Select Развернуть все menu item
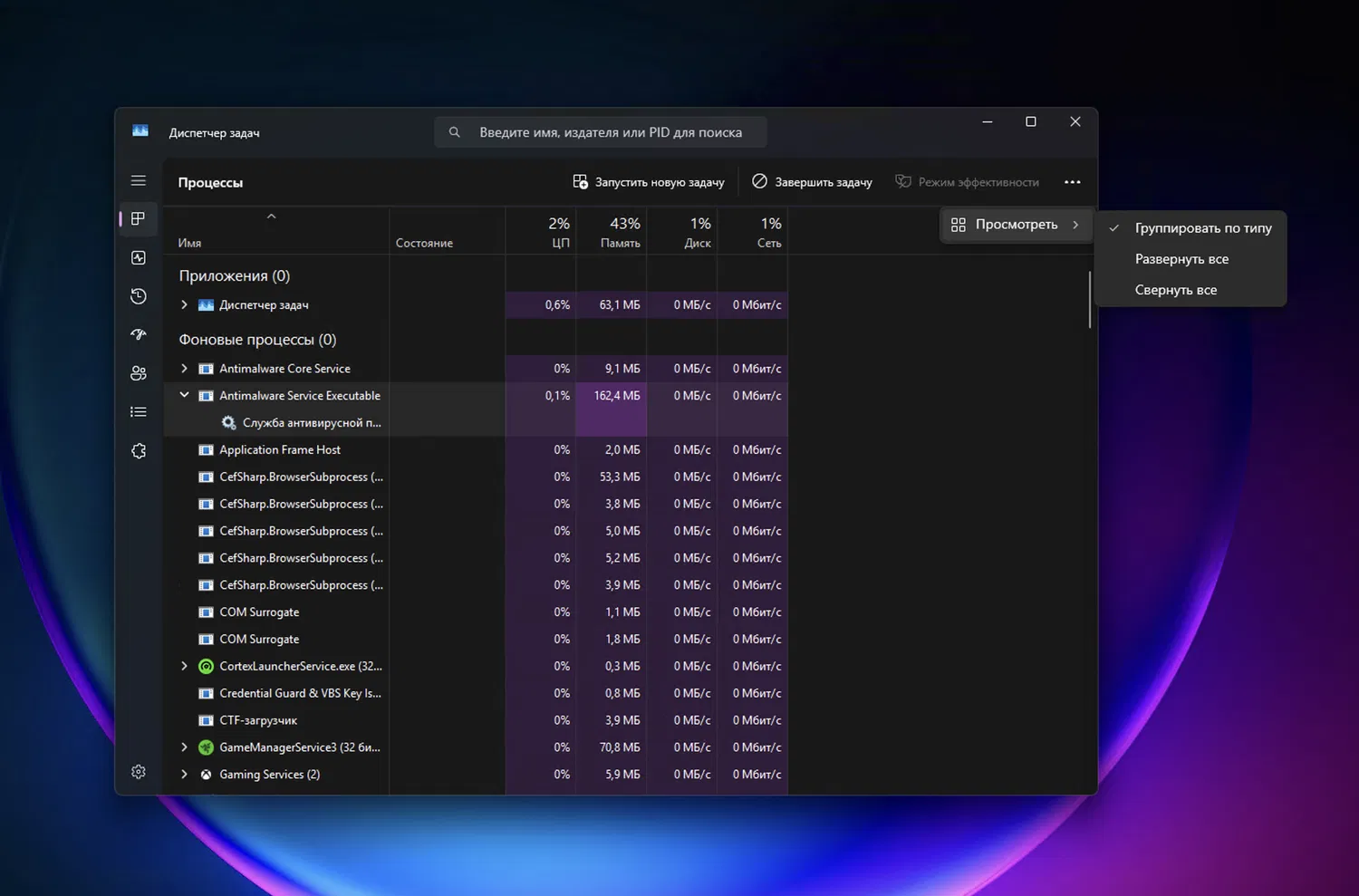 (x=1181, y=259)
